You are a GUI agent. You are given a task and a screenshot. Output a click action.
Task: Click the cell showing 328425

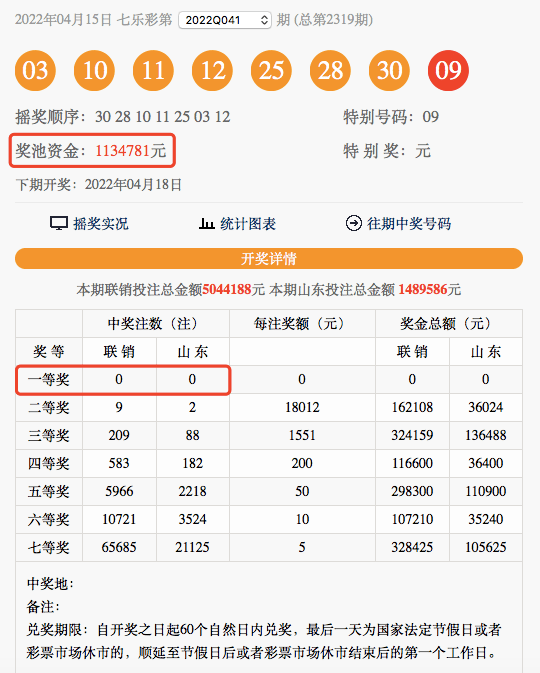(412, 548)
